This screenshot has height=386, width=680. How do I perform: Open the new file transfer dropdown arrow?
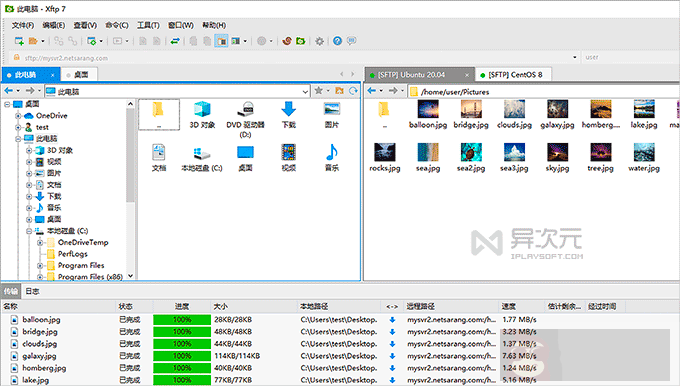[x=101, y=41]
